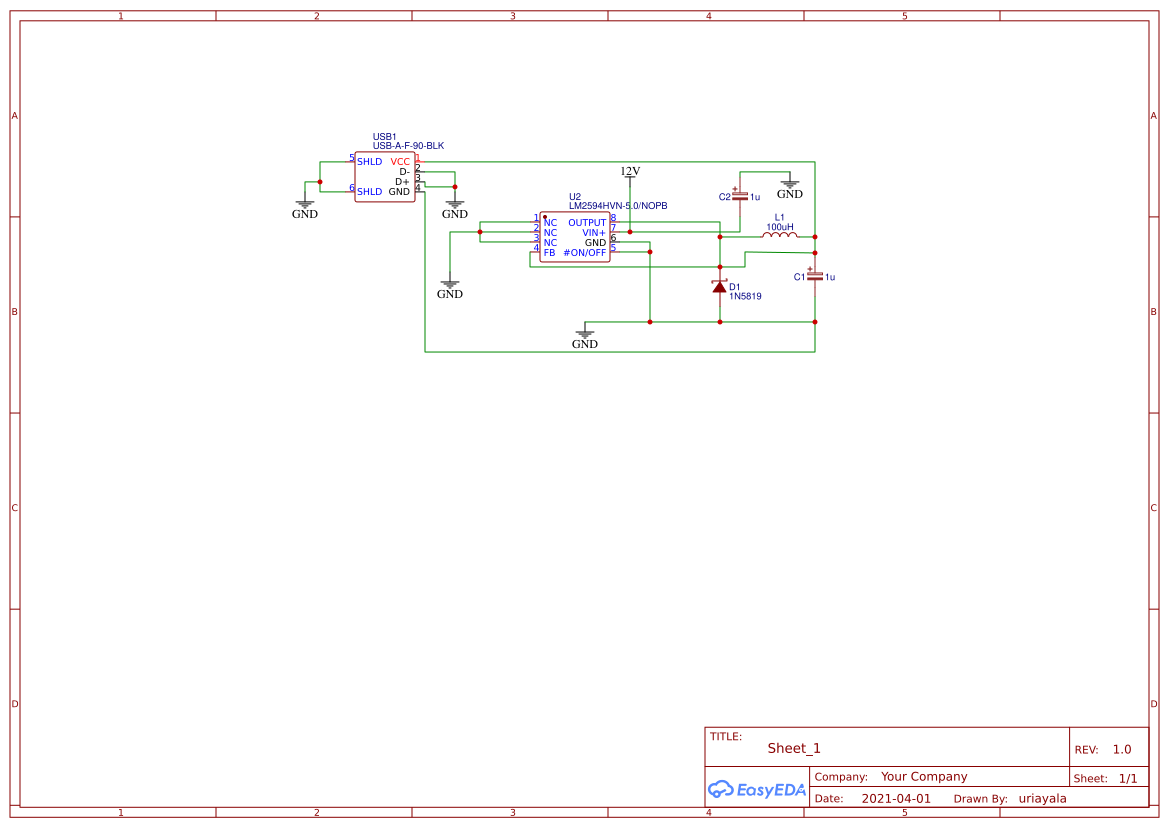Select the LM2594HVN-5.0 regulator U2
The image size is (1169, 828).
tap(575, 240)
